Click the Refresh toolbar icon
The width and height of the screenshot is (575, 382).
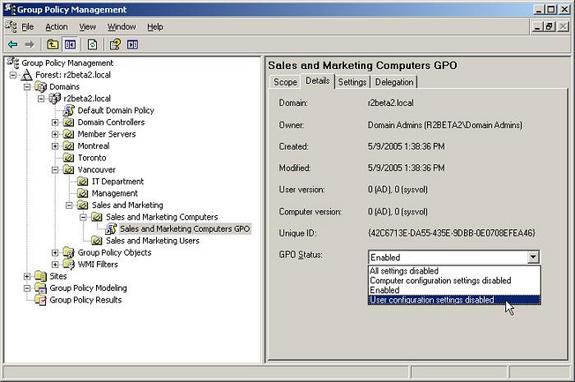[x=92, y=45]
